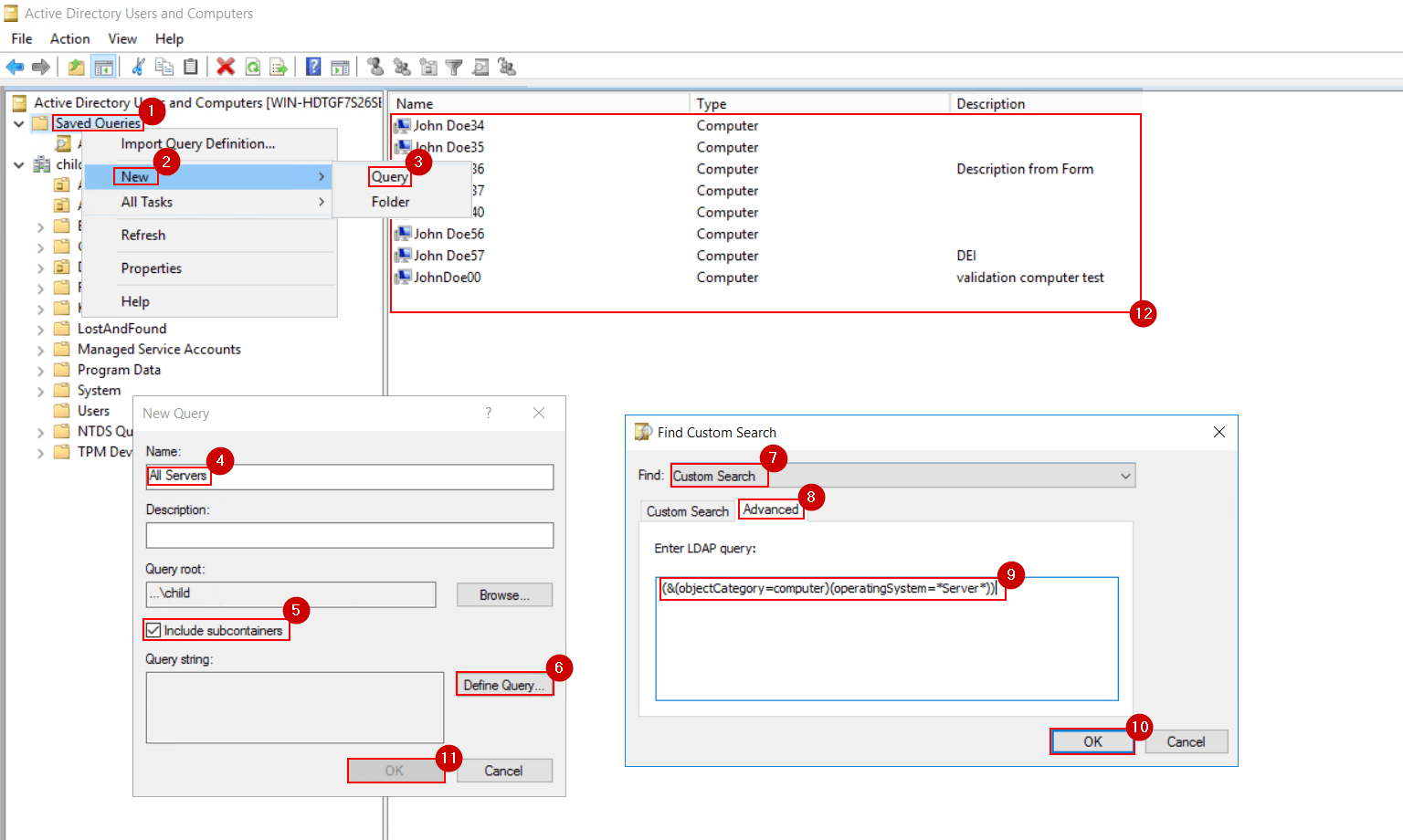Open the Create New Organizational Unit icon

pyautogui.click(x=427, y=66)
